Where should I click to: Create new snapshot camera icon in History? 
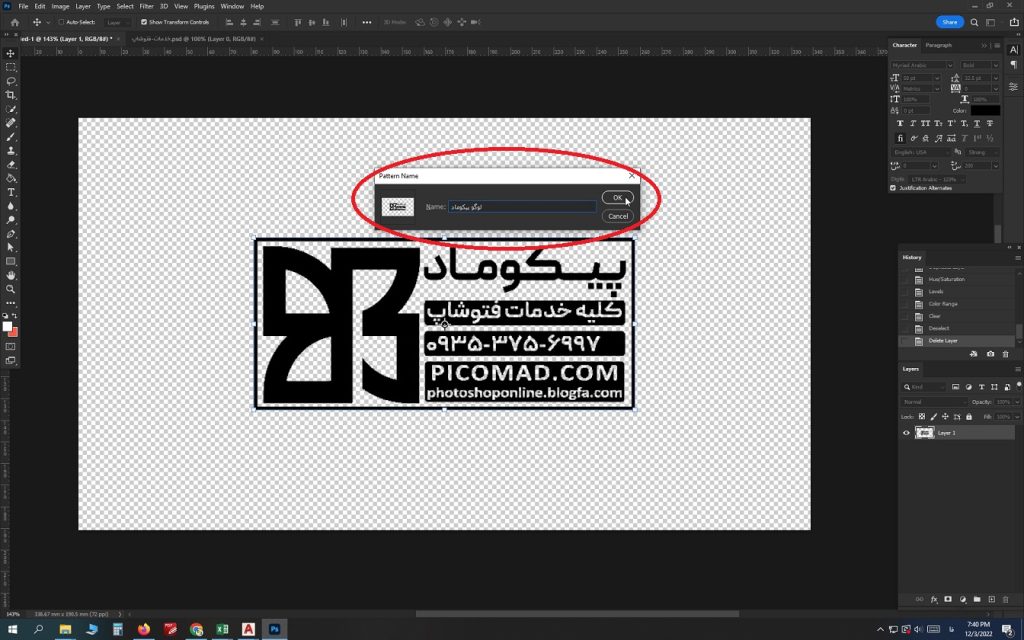[x=990, y=354]
